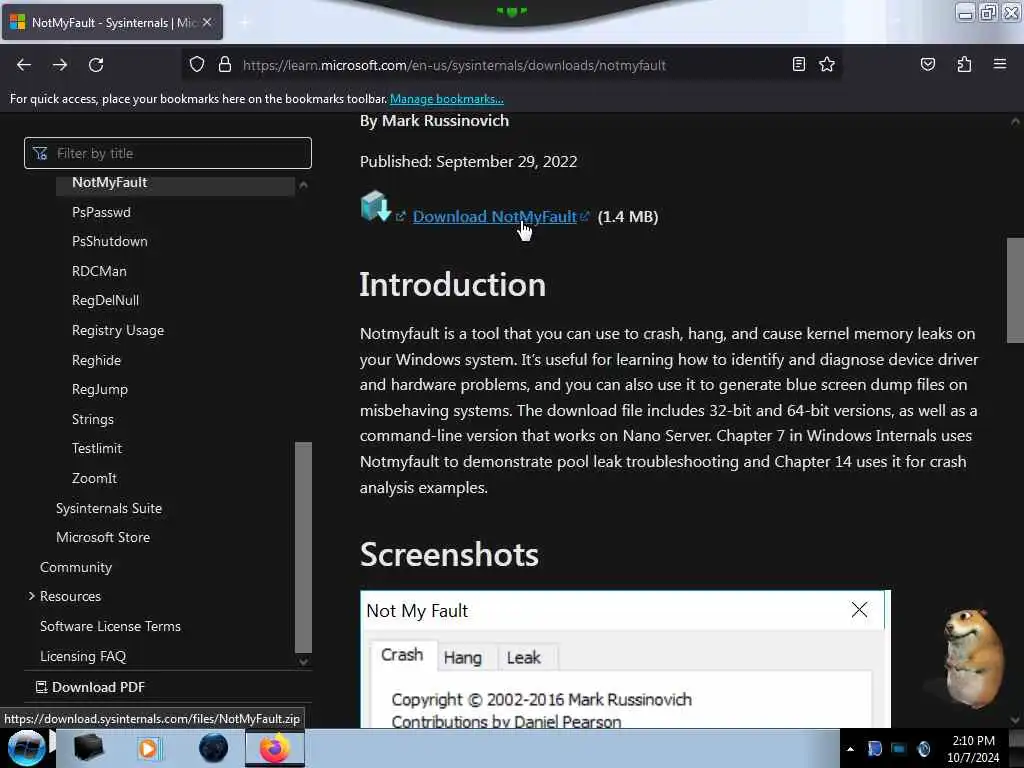1024x768 pixels.
Task: Select the Crash tab in screenshot
Action: pos(402,655)
